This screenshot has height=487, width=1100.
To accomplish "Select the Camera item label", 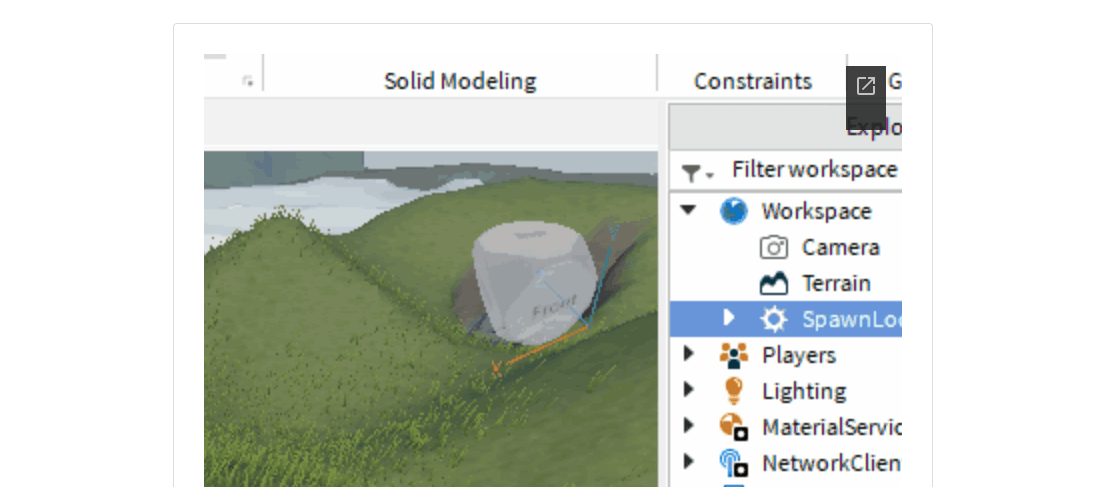I will tap(840, 247).
